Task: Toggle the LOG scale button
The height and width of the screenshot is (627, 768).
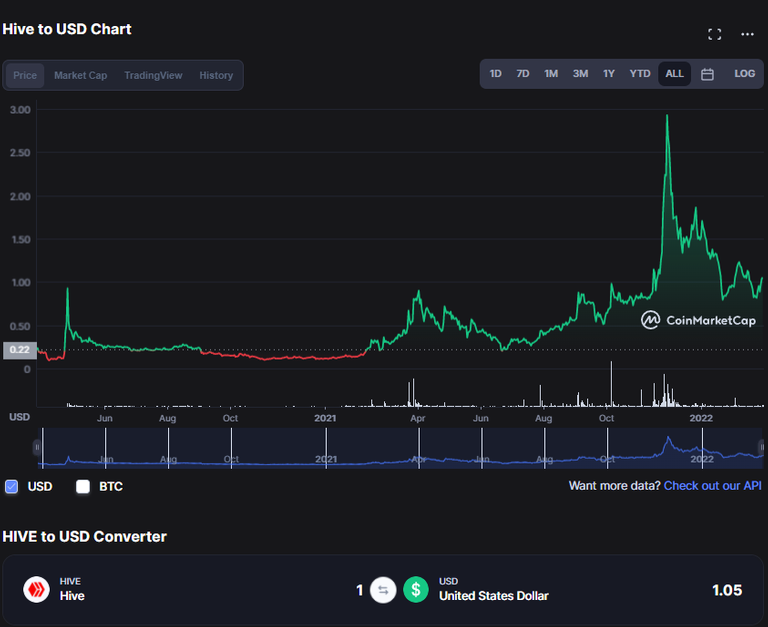Action: [x=744, y=73]
